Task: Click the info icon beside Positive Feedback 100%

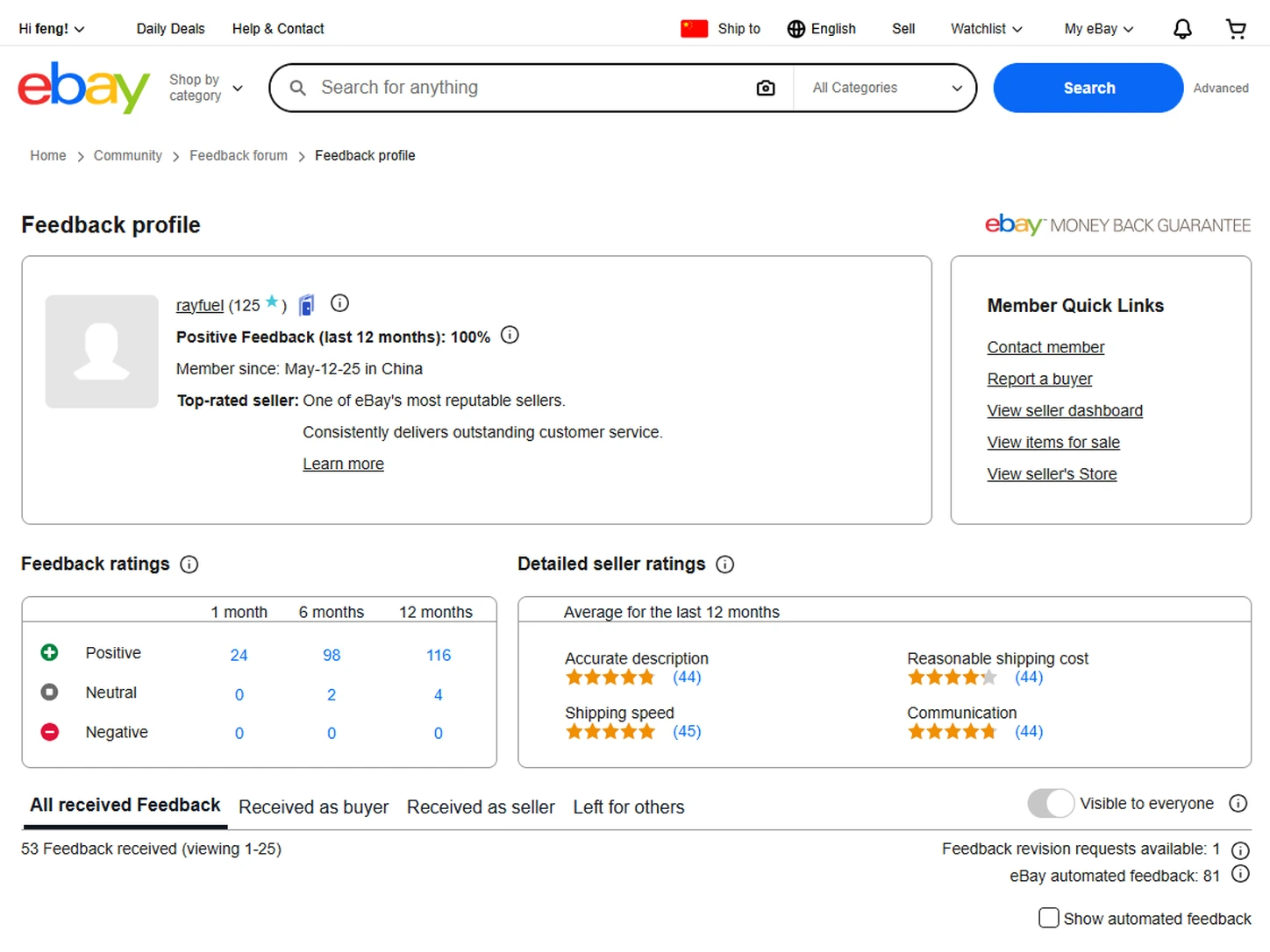Action: (x=510, y=335)
